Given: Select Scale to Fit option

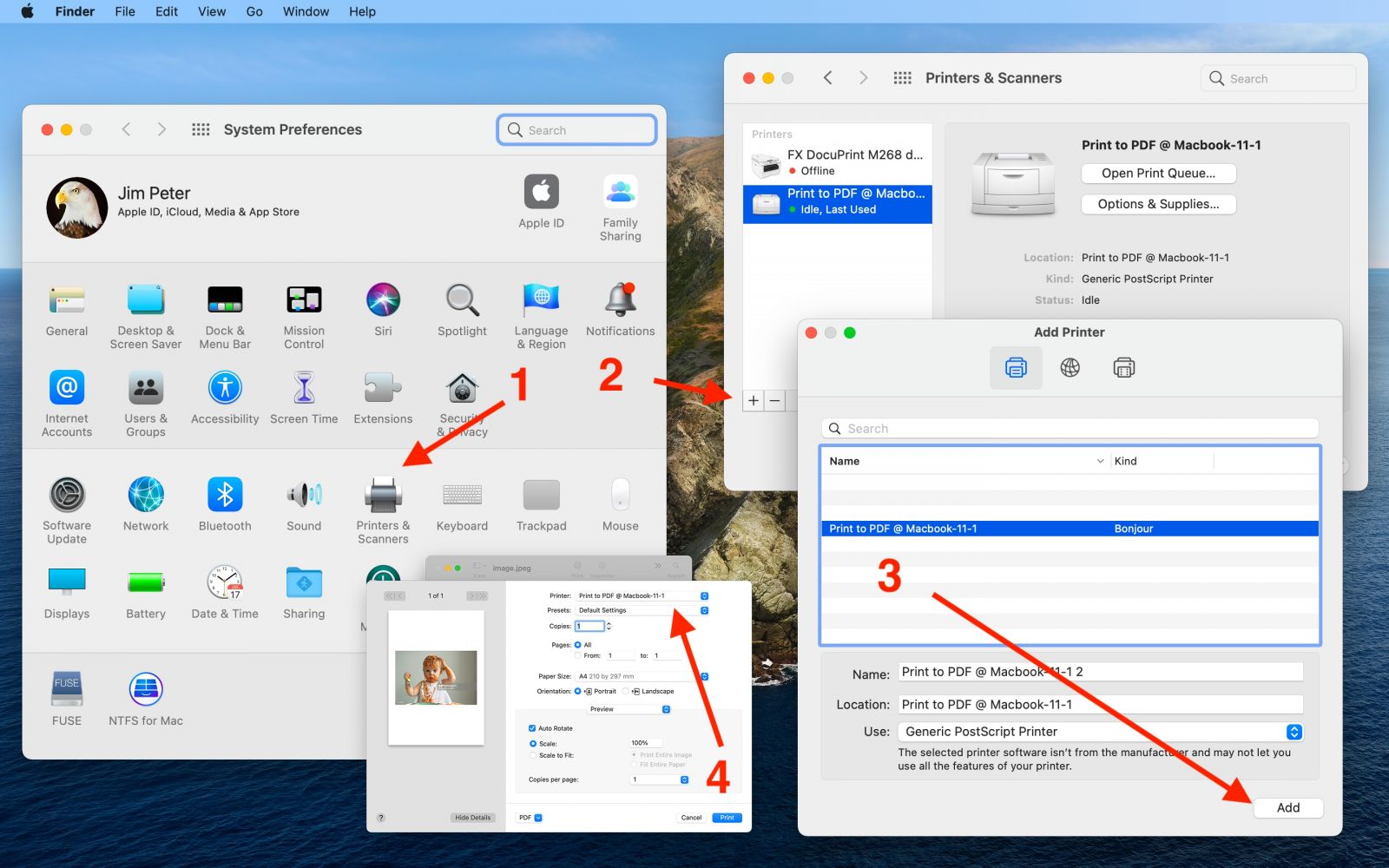Looking at the screenshot, I should tap(533, 755).
